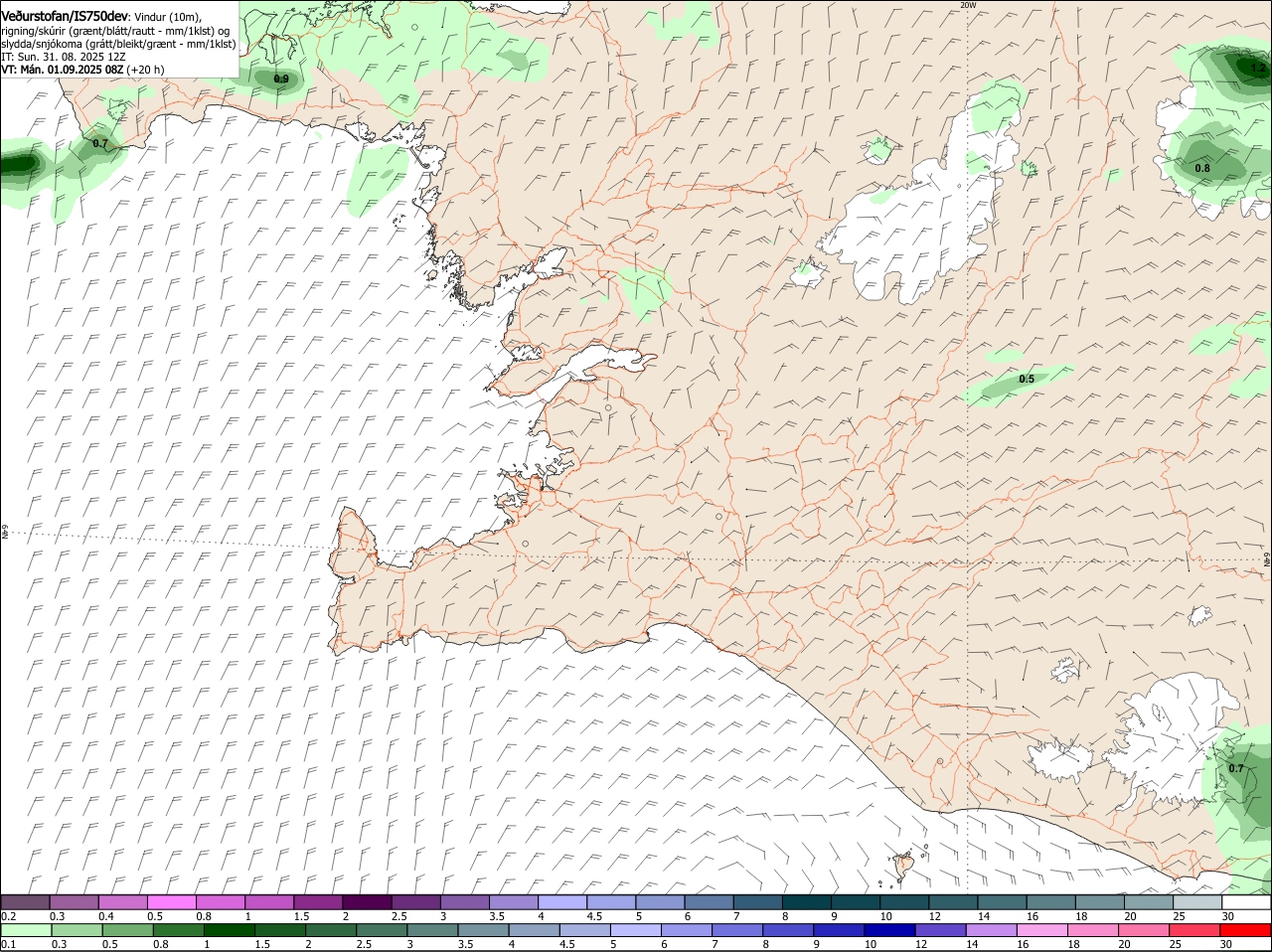Click the 1.2 precipitation value on map
Viewport: 1272px width, 952px height.
tap(1258, 69)
